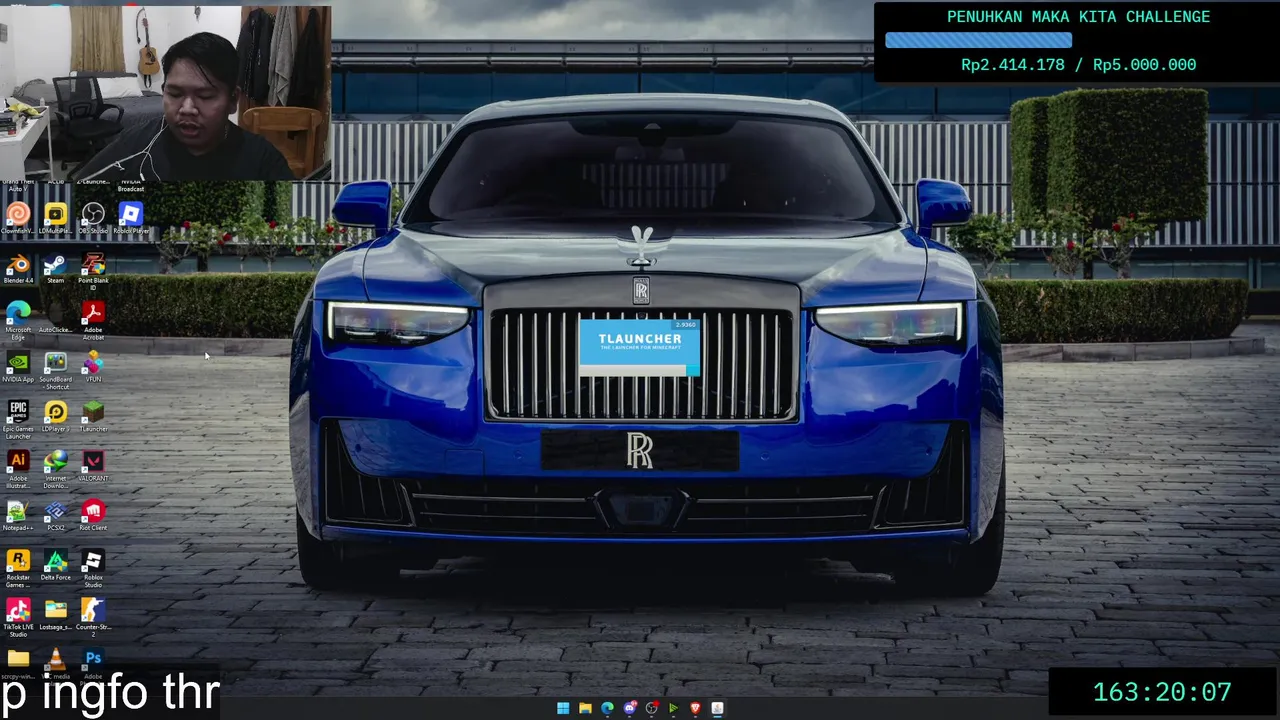Click the Rp2.414.178 / Rp5.000.000 text
Screen dimensions: 1280x720
[x=1078, y=65]
